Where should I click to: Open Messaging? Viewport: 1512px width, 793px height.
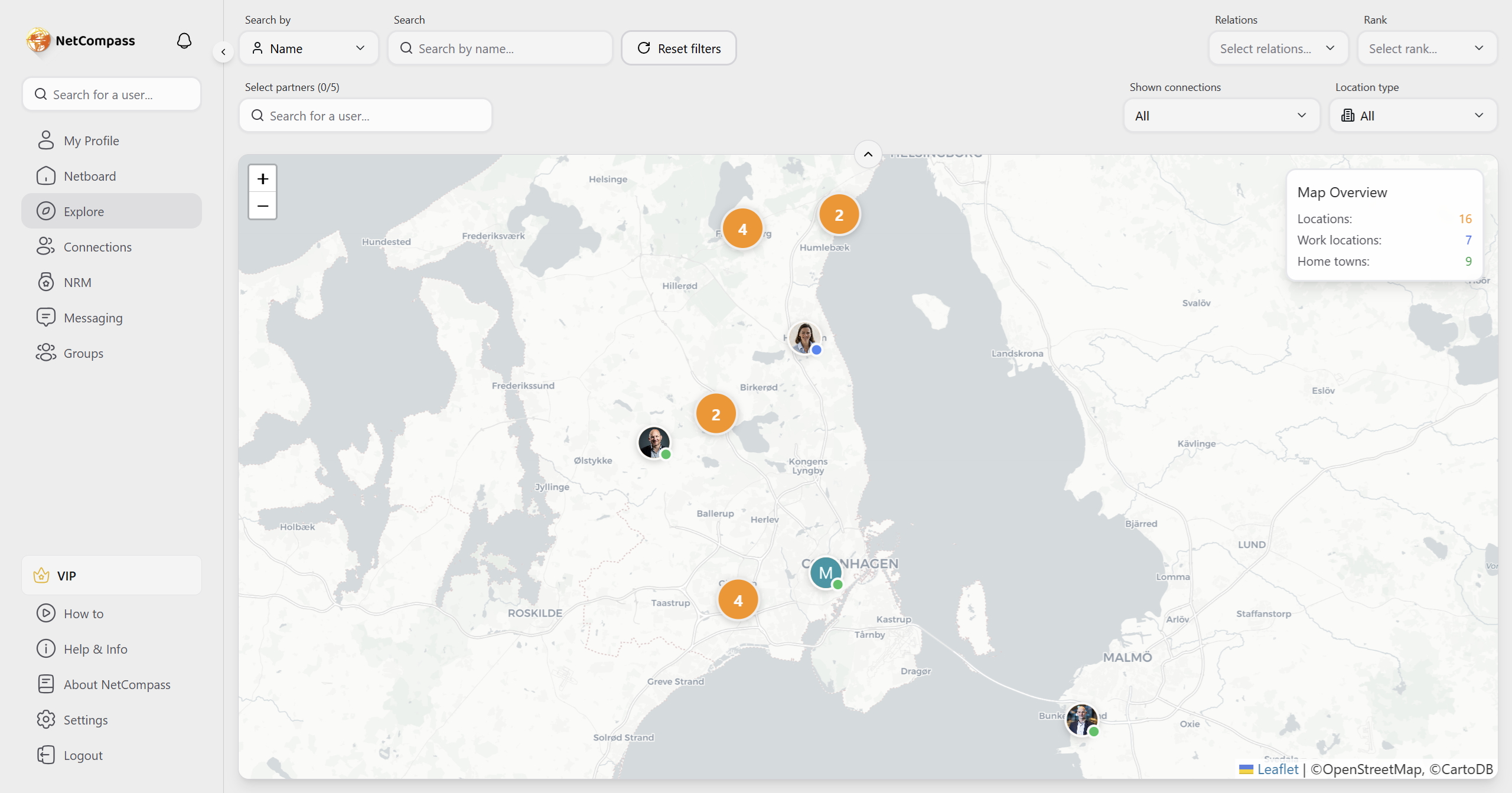92,317
